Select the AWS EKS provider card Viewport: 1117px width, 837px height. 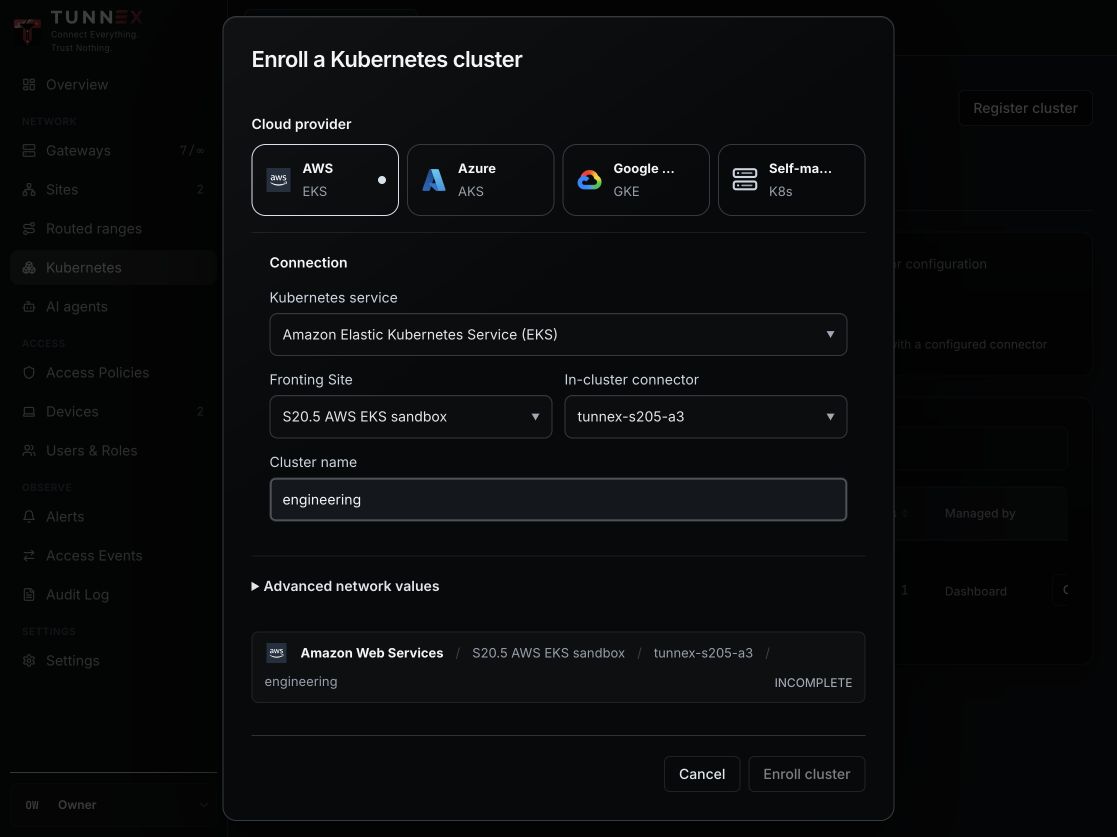325,180
